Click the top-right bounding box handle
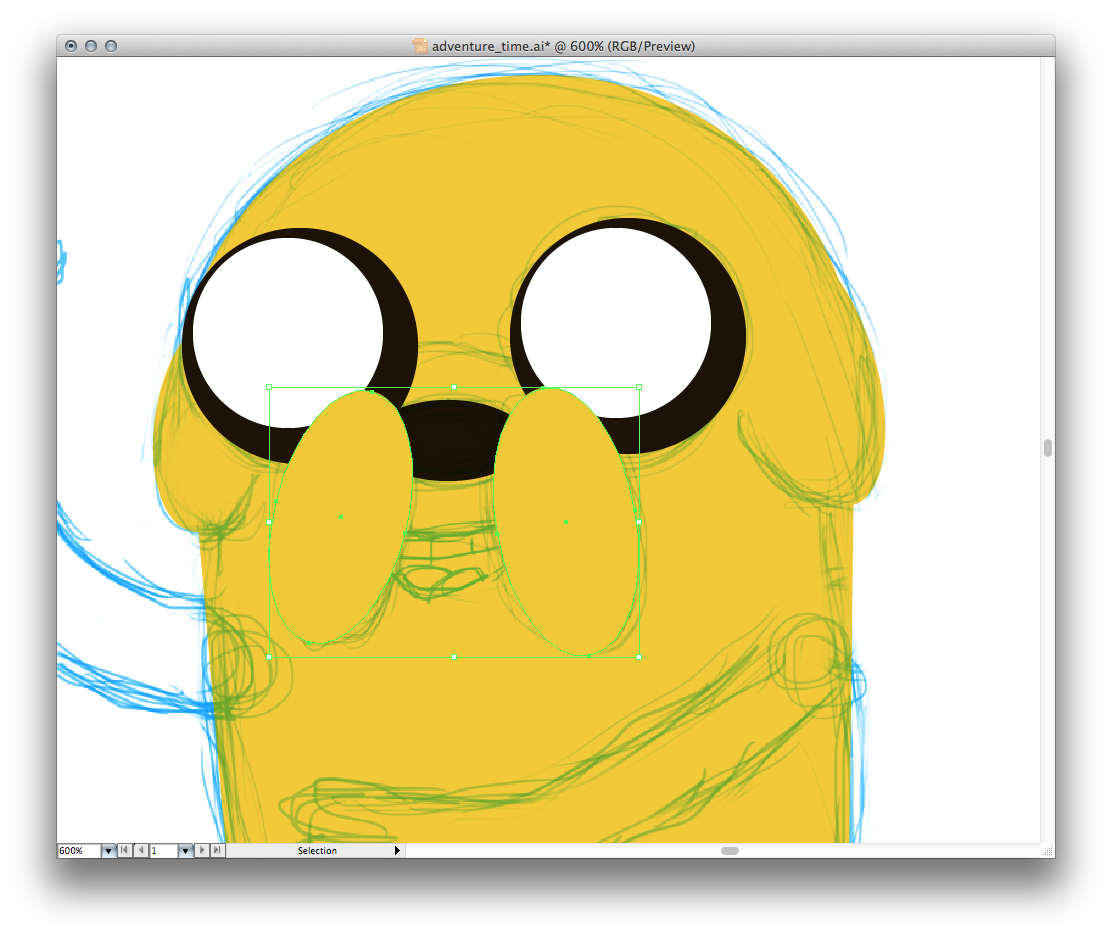This screenshot has height=937, width=1112. (639, 387)
